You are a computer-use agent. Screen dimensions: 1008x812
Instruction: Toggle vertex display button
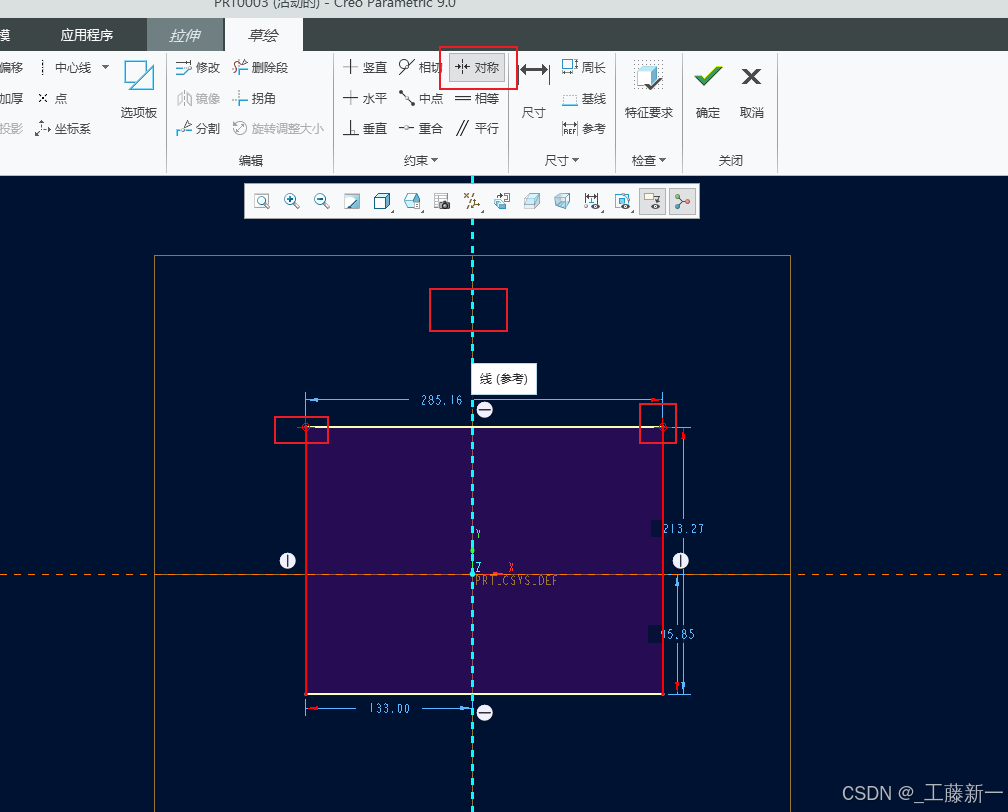pos(682,201)
